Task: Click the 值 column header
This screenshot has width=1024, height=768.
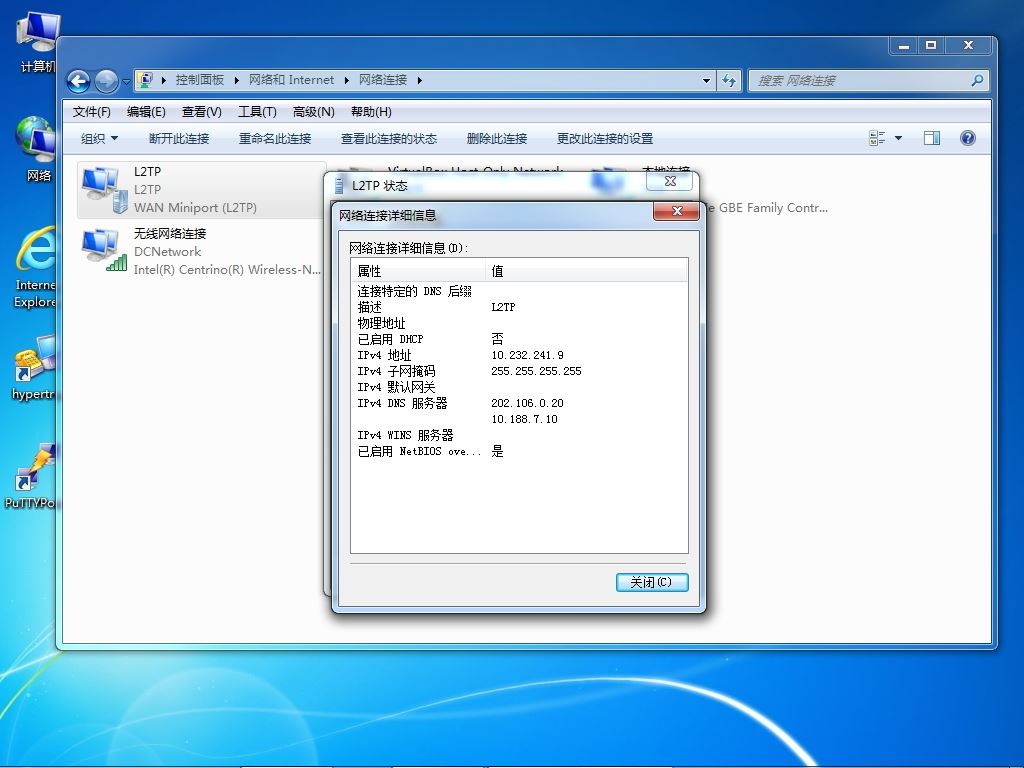Action: pos(586,271)
